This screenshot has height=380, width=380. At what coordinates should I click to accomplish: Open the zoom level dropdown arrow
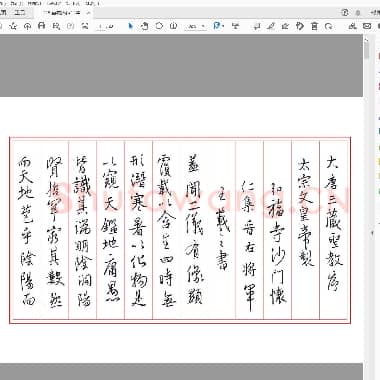[203, 26]
